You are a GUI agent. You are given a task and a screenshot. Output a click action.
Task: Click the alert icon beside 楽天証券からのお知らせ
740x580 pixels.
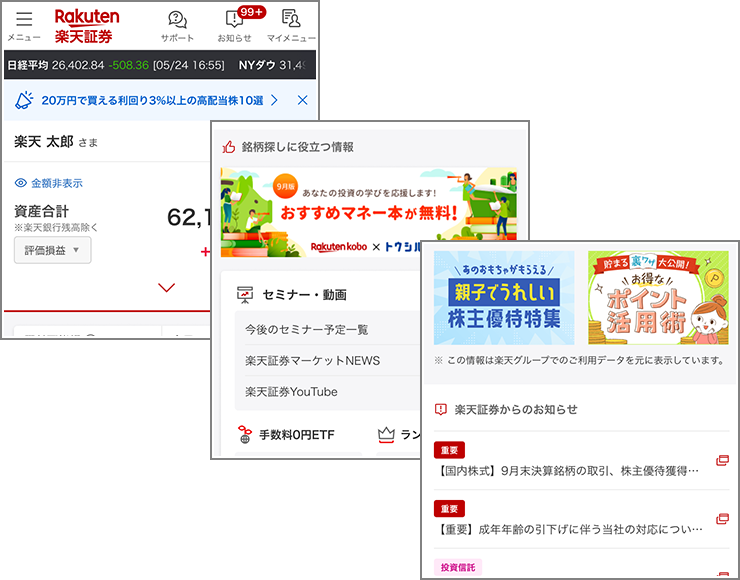[440, 409]
